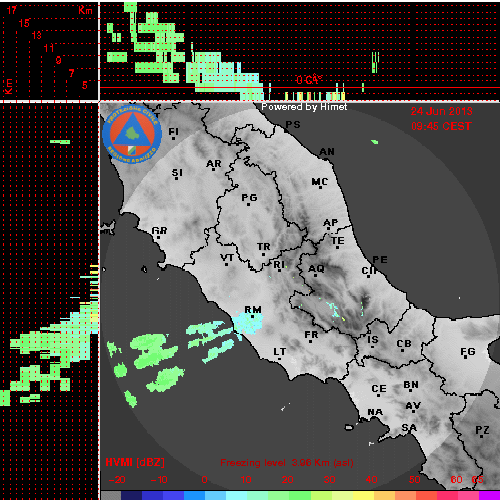Click the MC city label
This screenshot has height=500, width=500.
point(320,182)
